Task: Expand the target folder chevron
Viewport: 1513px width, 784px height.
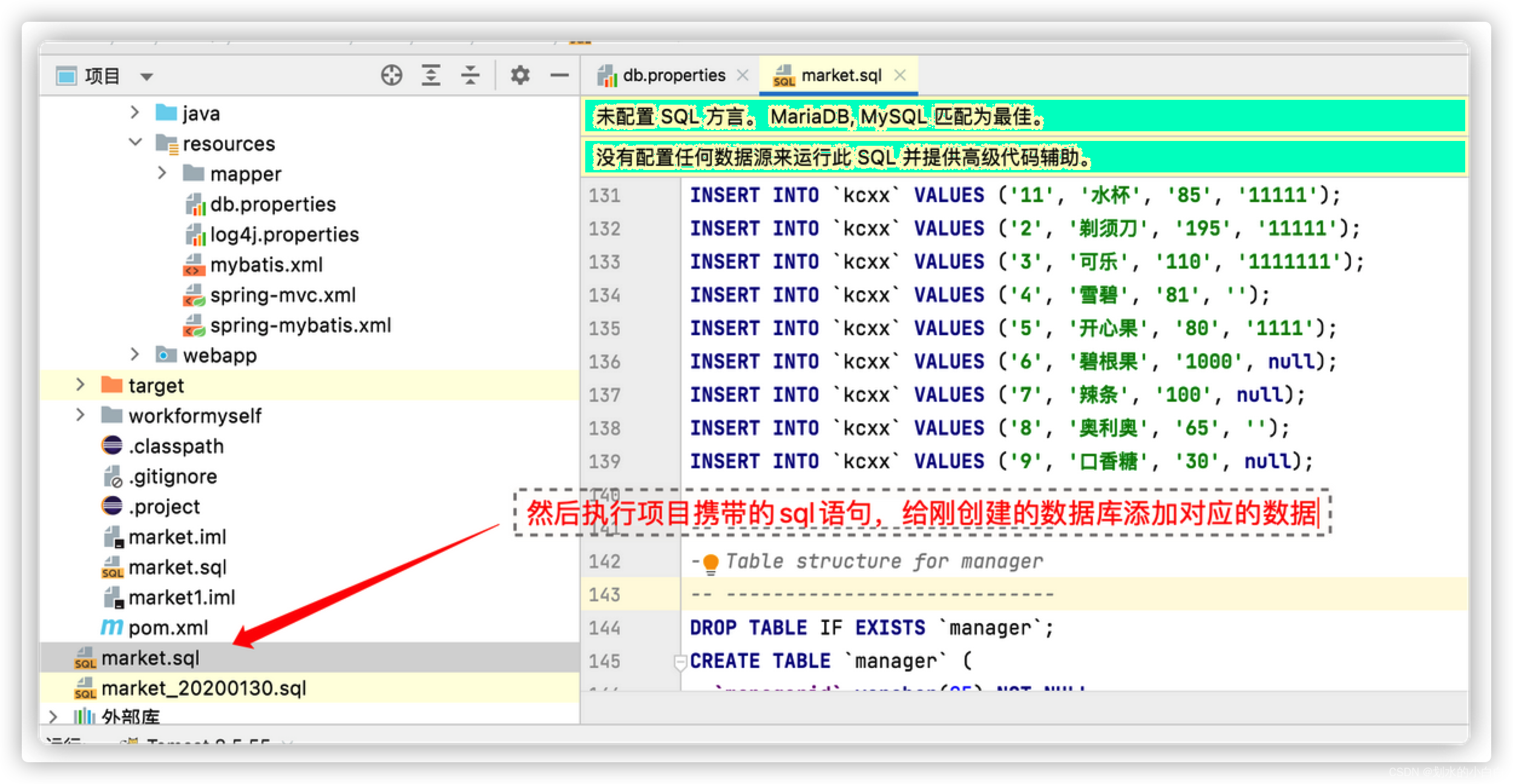Action: pos(80,385)
